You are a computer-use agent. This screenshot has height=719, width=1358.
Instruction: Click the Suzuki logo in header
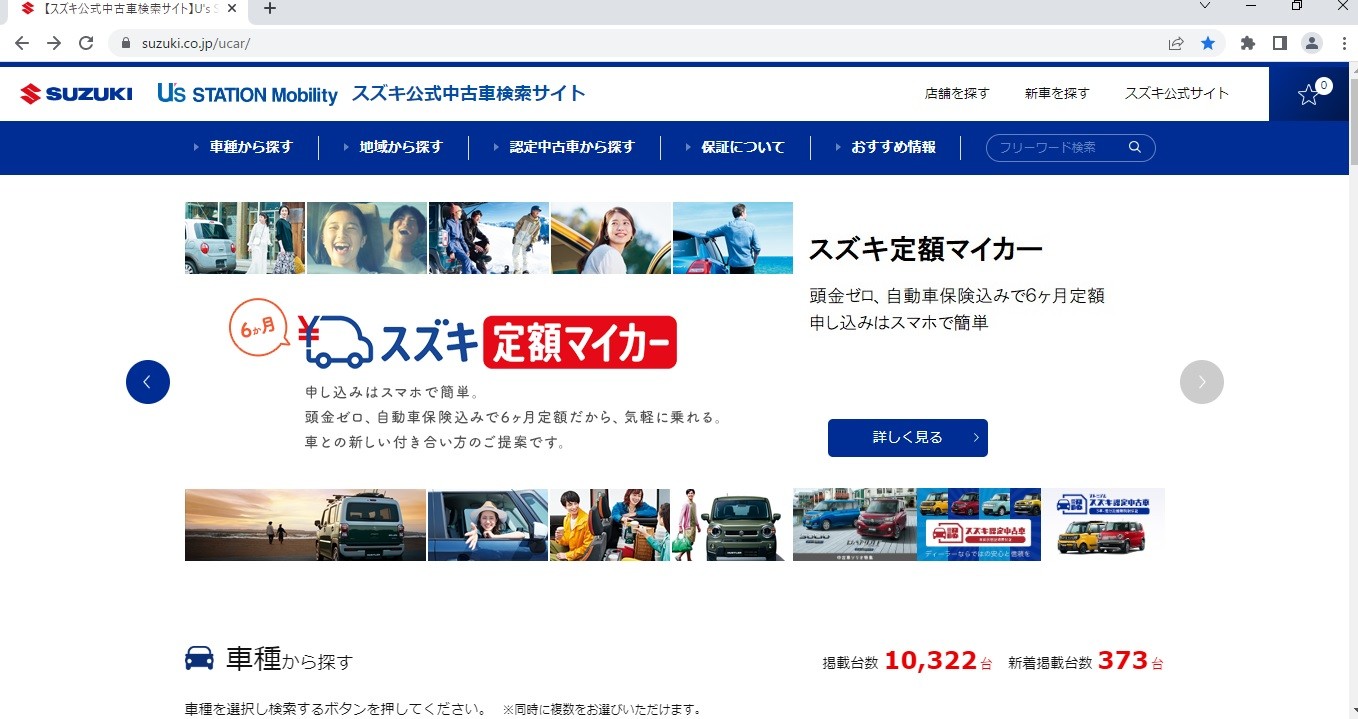point(76,94)
